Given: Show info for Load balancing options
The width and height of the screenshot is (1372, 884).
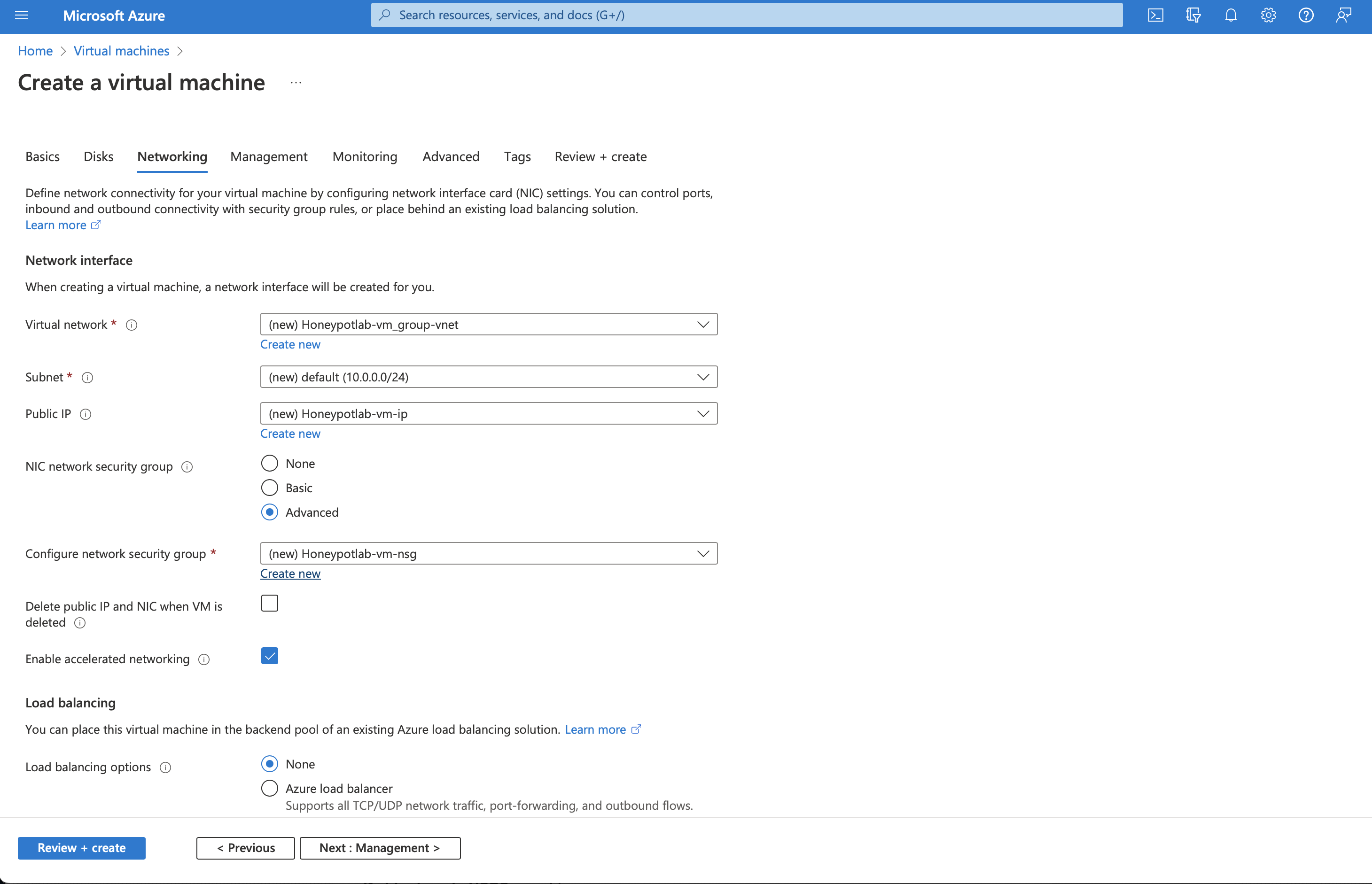Looking at the screenshot, I should (165, 768).
